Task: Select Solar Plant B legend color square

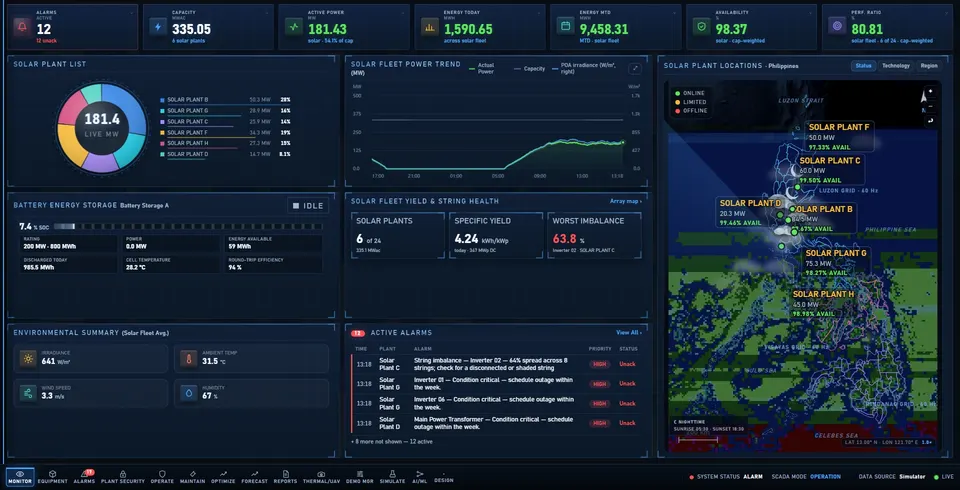Action: (x=162, y=100)
